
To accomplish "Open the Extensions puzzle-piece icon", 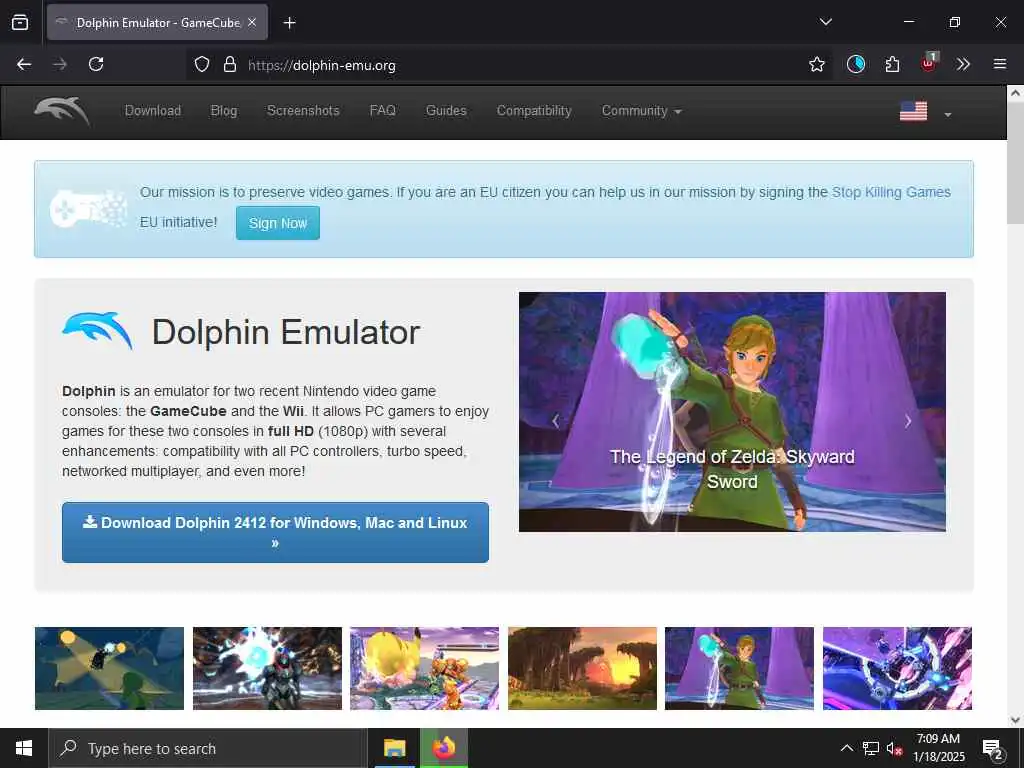I will (x=892, y=64).
